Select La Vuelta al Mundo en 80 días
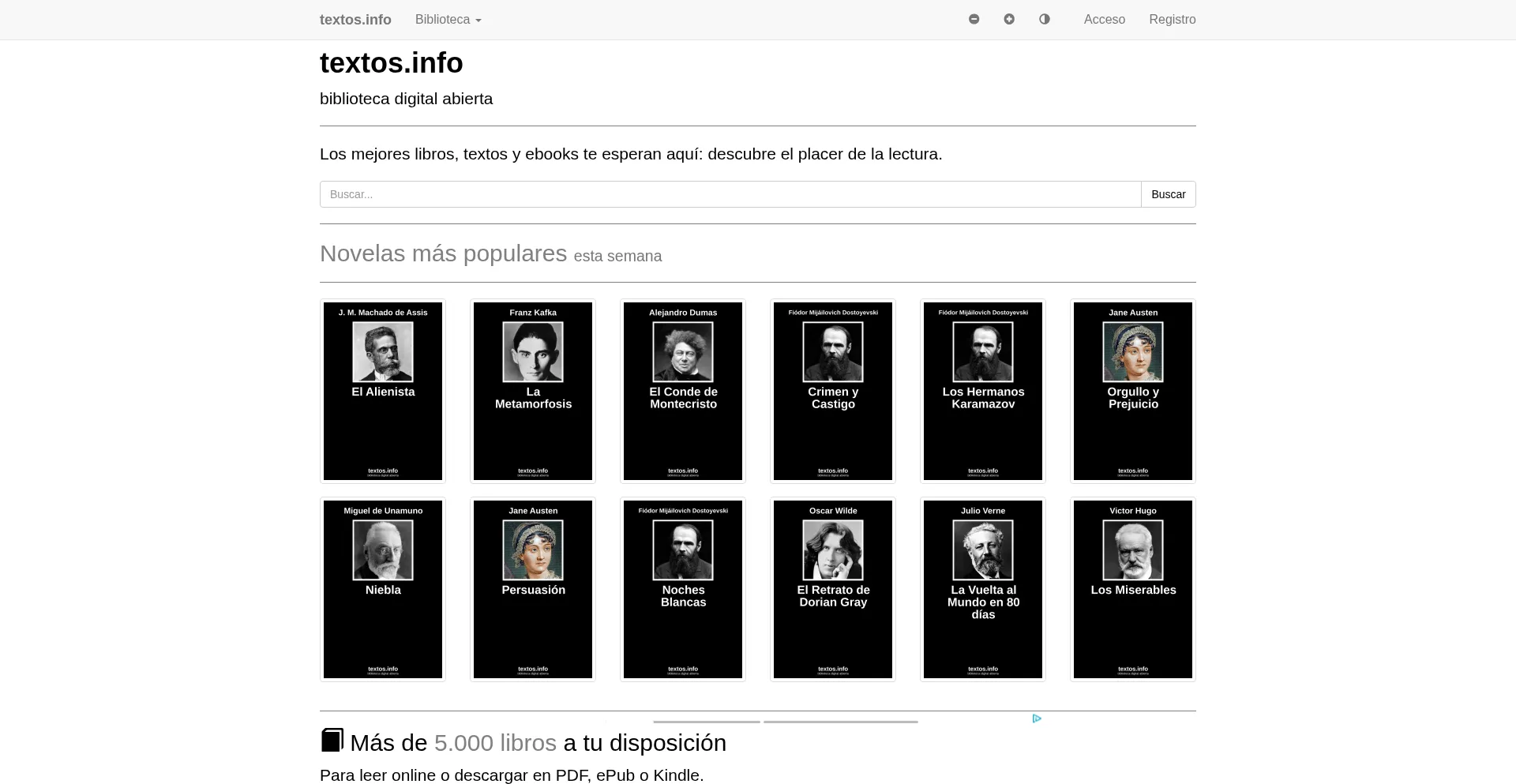Screen dimensions: 1516x784 (x=982, y=589)
